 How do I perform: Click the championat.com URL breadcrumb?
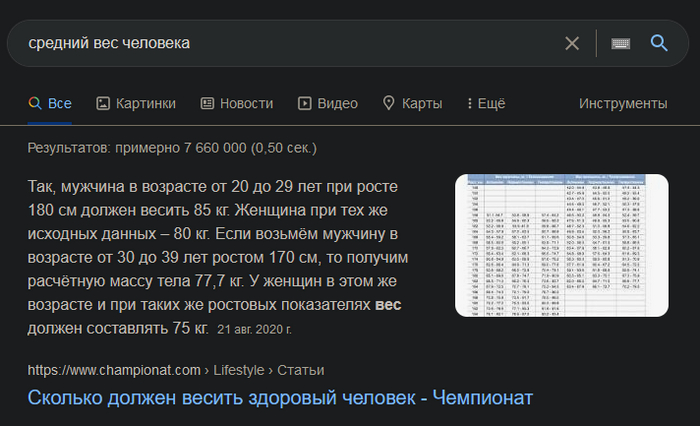(x=176, y=370)
